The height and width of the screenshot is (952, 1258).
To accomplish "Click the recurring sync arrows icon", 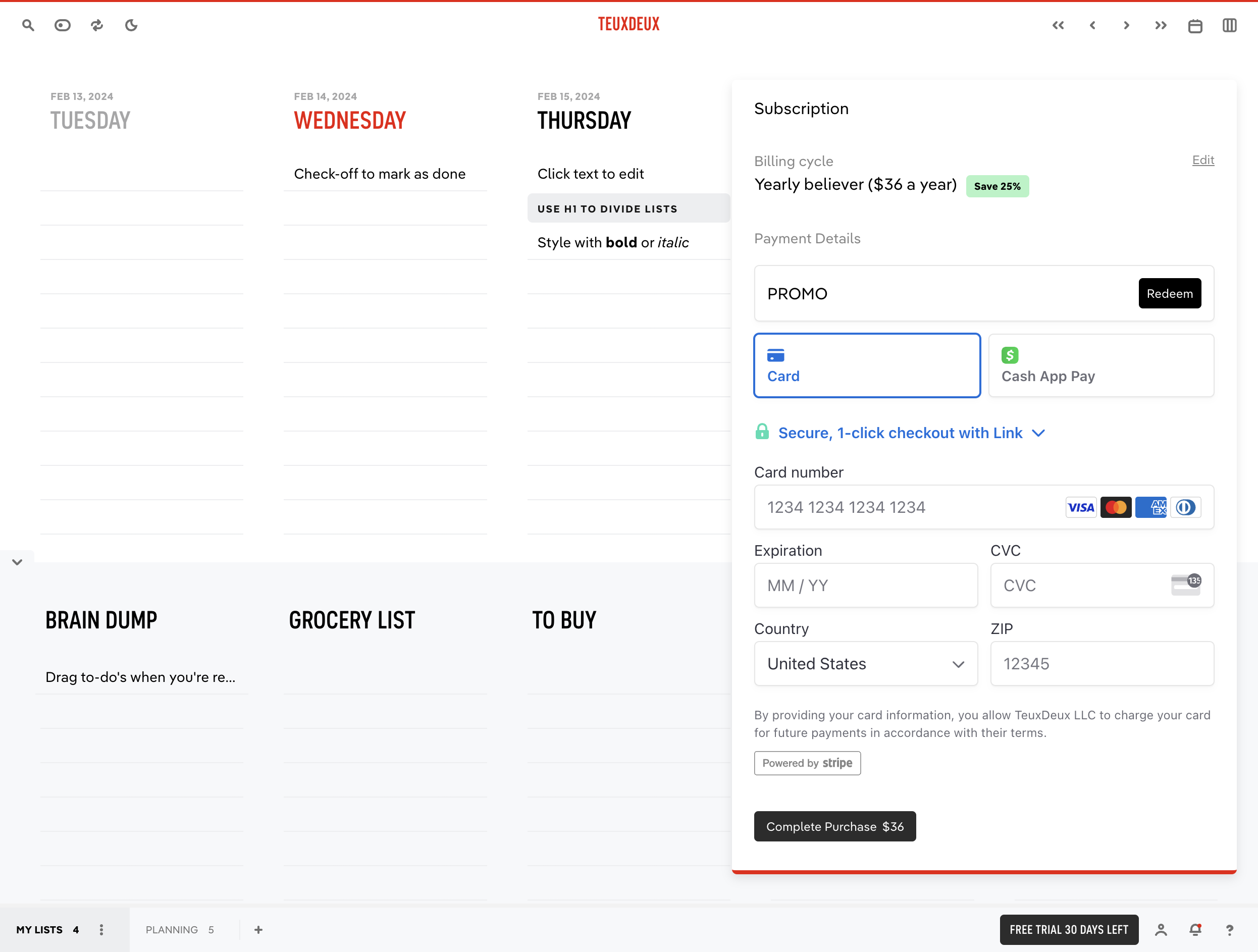I will 97,25.
